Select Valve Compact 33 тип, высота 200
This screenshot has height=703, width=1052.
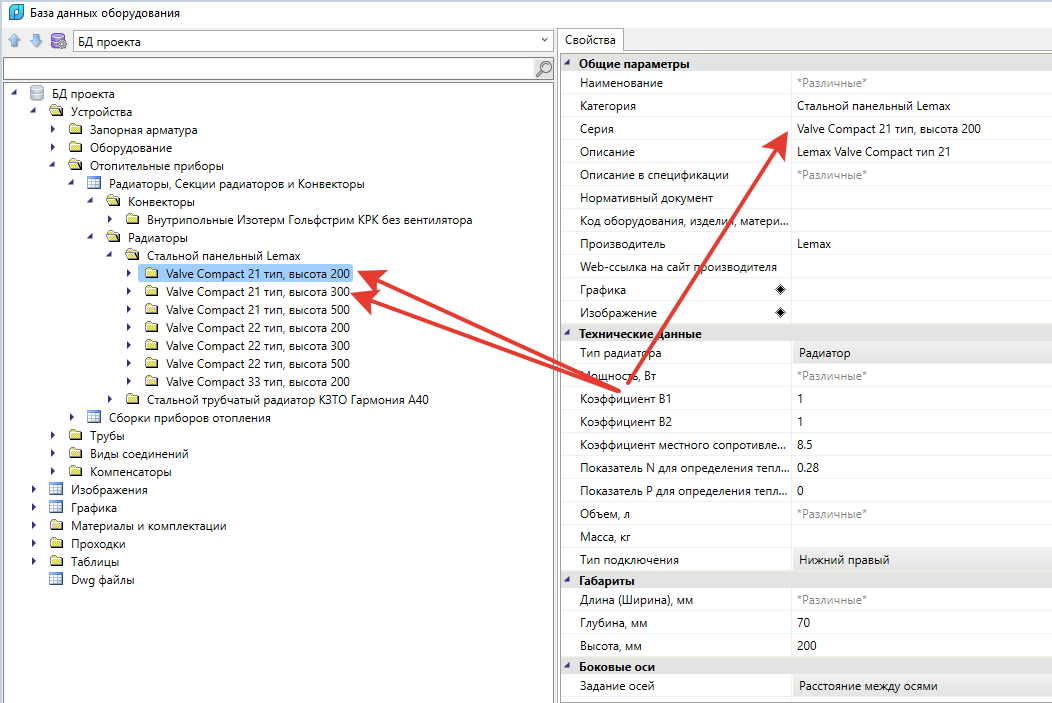point(258,382)
